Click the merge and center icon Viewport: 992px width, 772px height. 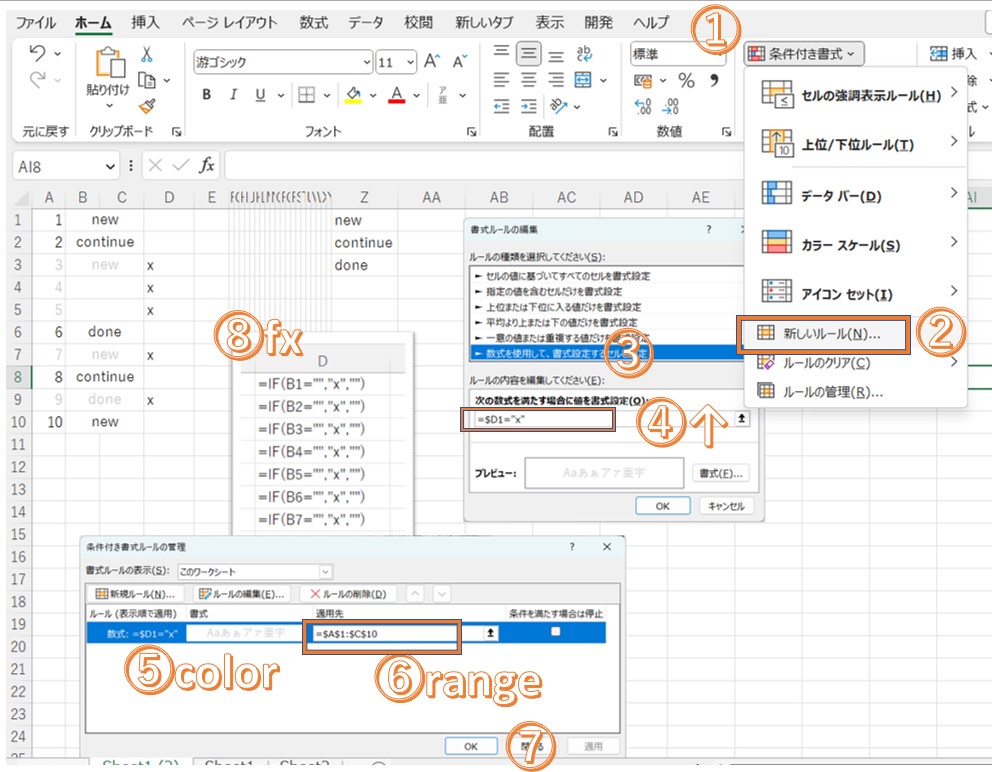click(581, 80)
